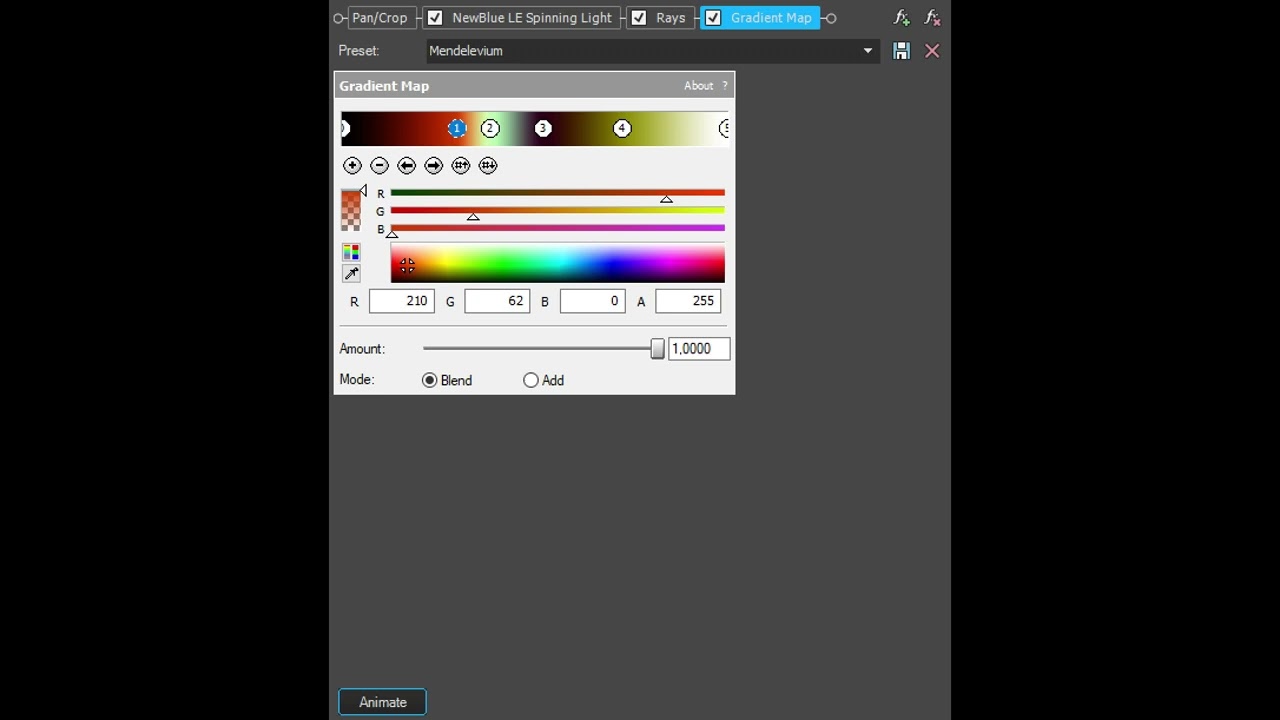Select gradient control point 2
The image size is (1280, 720).
point(490,128)
